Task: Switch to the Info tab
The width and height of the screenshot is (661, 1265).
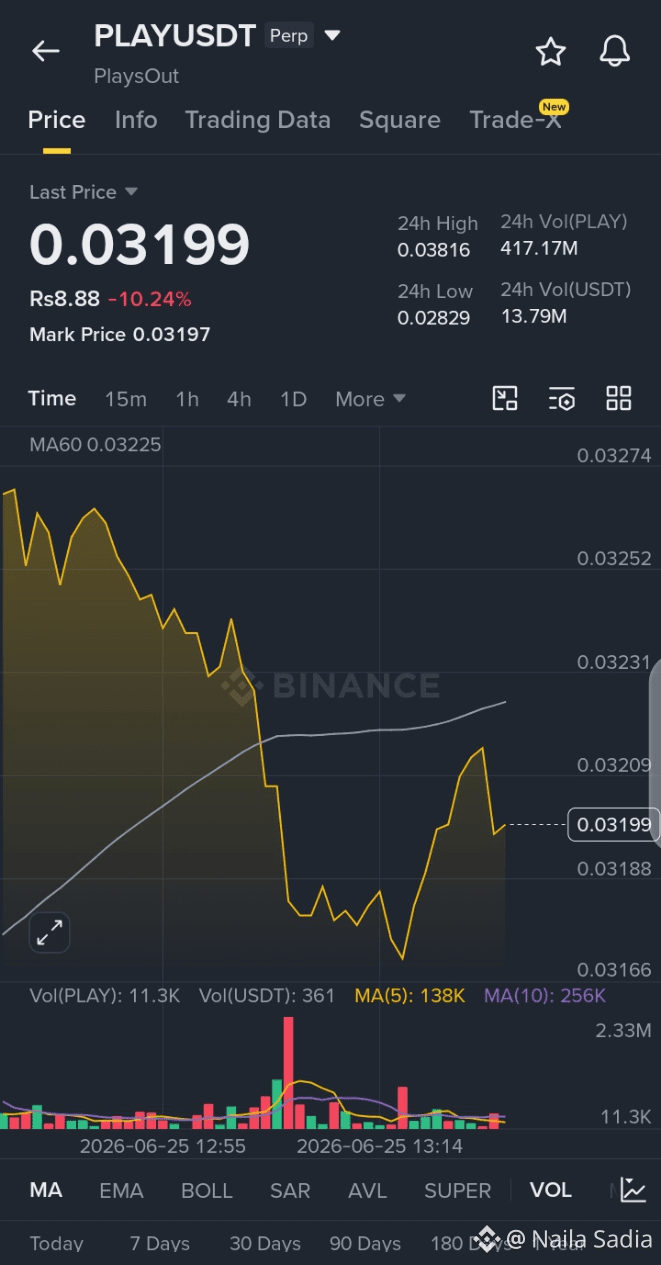Action: pos(136,120)
